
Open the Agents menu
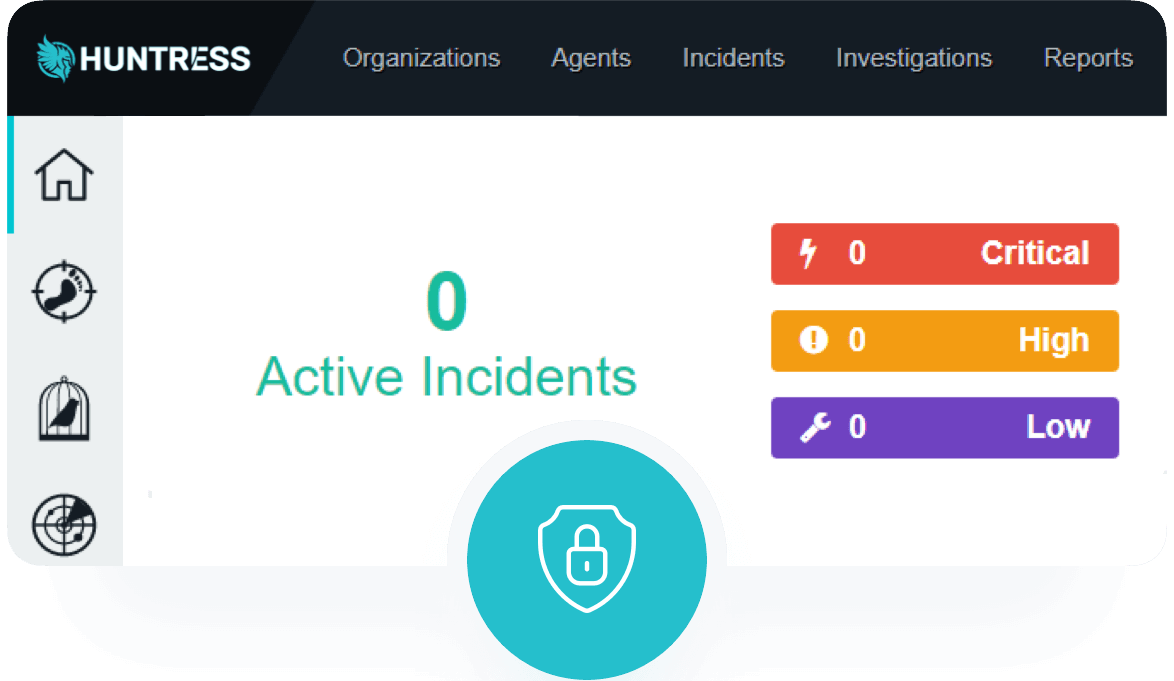click(x=591, y=58)
